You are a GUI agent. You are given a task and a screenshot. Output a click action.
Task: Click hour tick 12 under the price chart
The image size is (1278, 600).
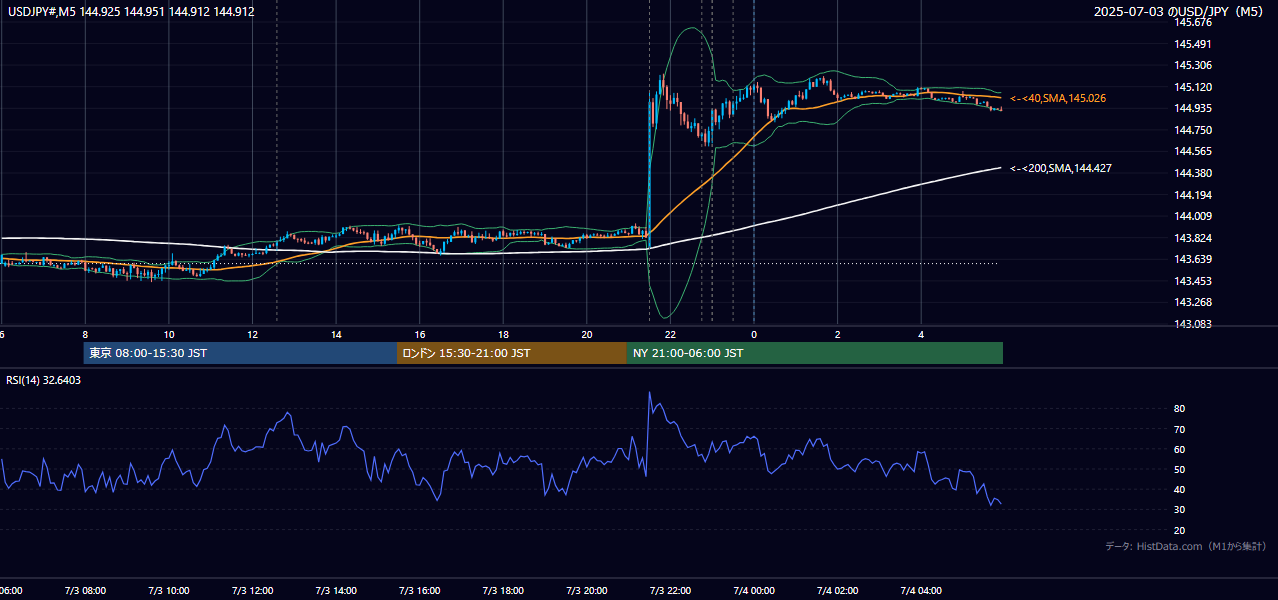point(253,334)
